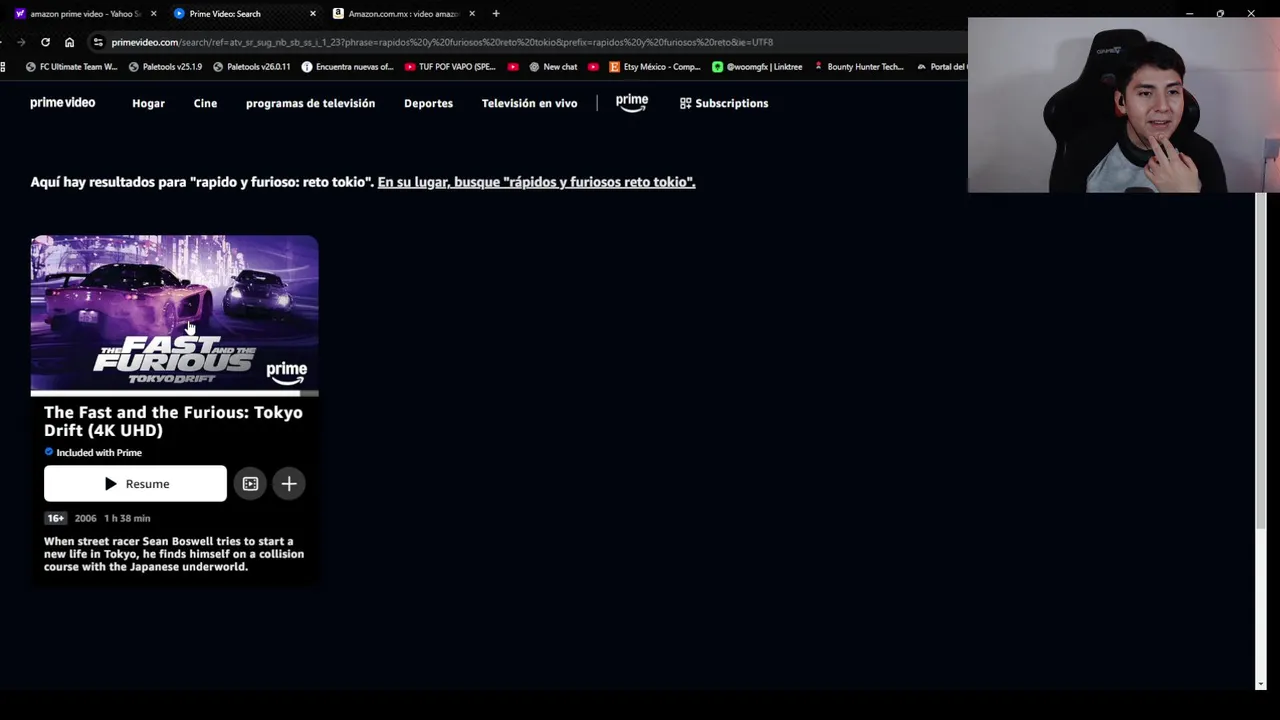Image resolution: width=1280 pixels, height=720 pixels.
Task: Click the browser home icon
Action: (69, 42)
